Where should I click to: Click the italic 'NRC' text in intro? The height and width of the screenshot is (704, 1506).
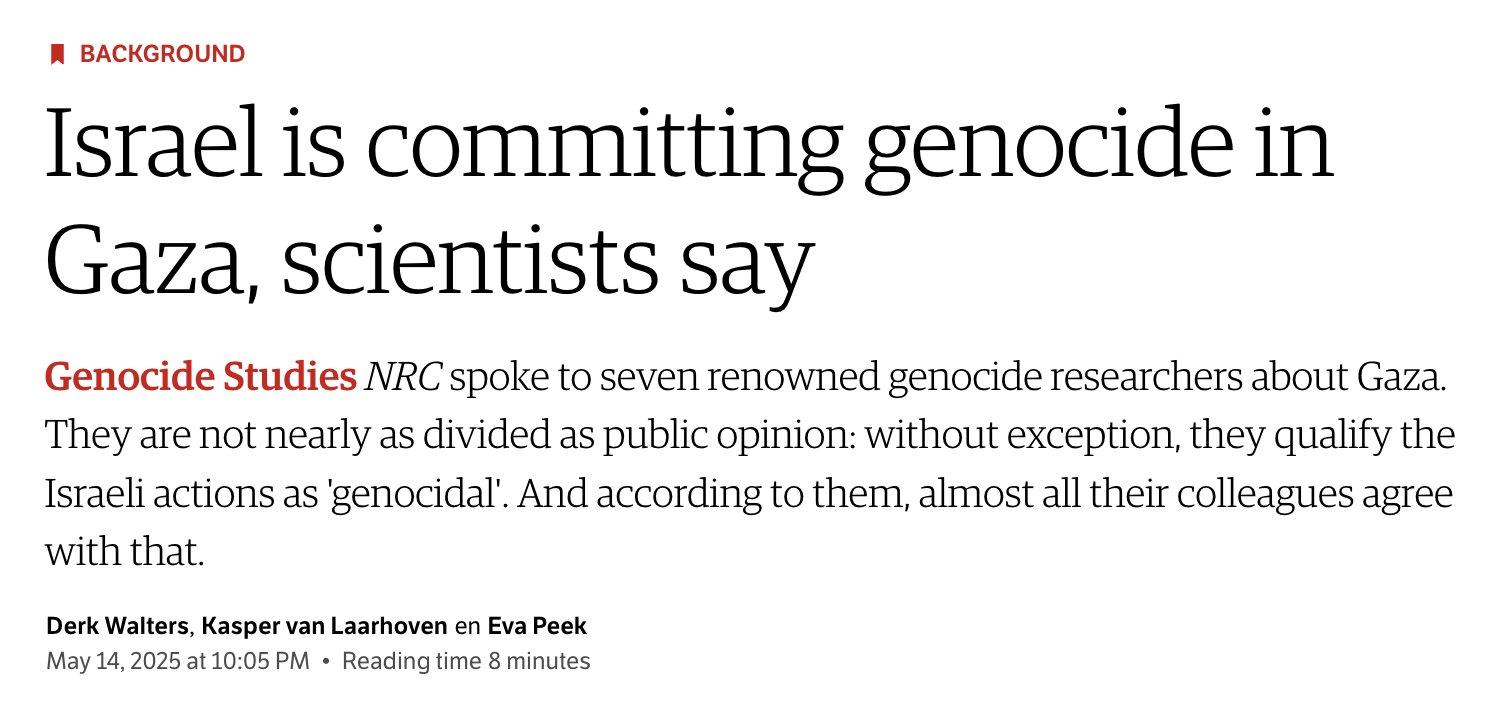(404, 378)
